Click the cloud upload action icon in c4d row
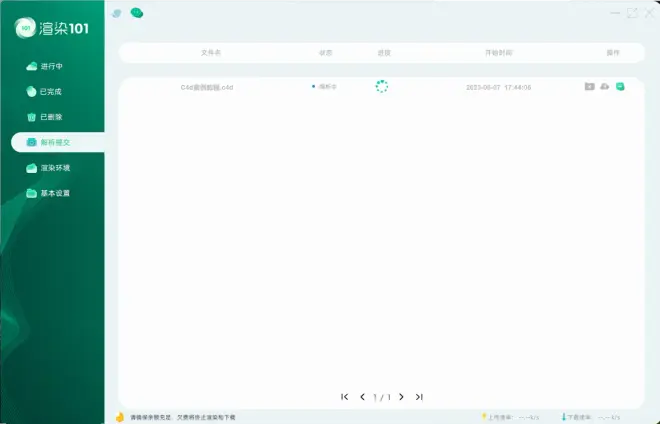The height and width of the screenshot is (424, 660). (604, 86)
